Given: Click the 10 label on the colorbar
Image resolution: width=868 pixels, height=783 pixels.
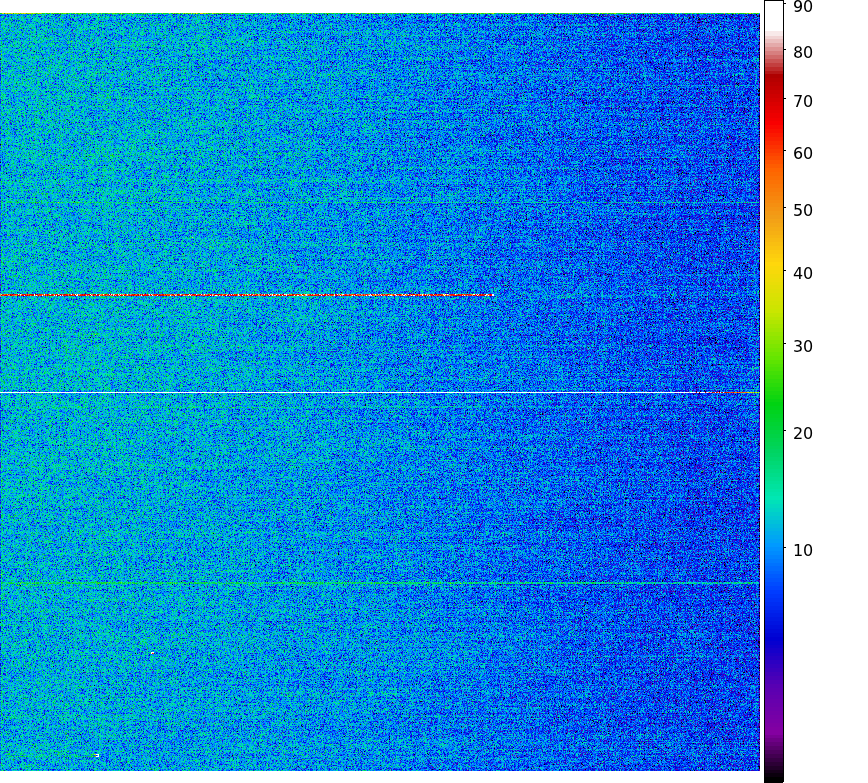Looking at the screenshot, I should pos(802,551).
